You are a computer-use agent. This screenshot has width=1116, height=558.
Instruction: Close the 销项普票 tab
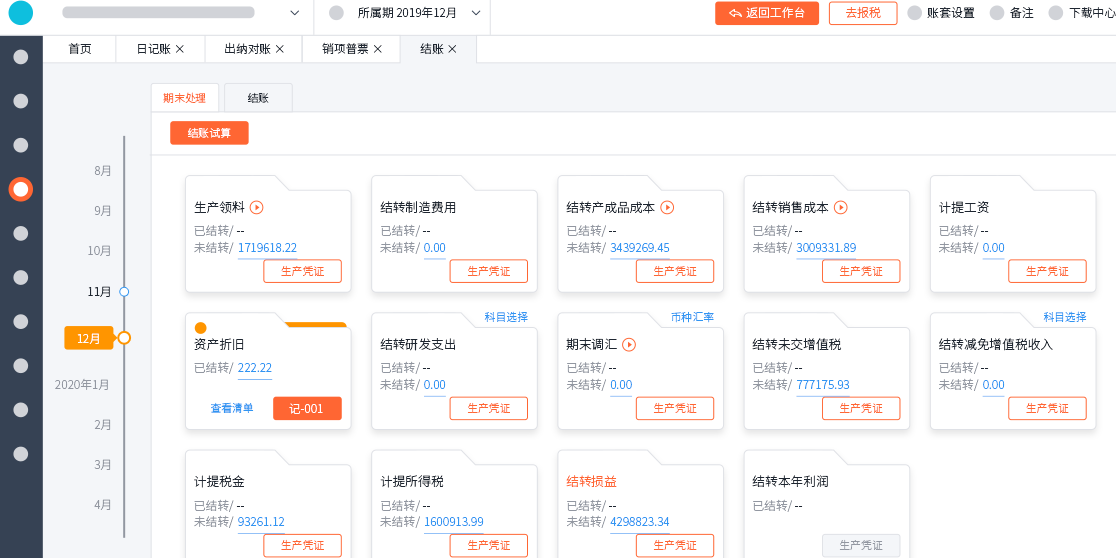[x=377, y=49]
